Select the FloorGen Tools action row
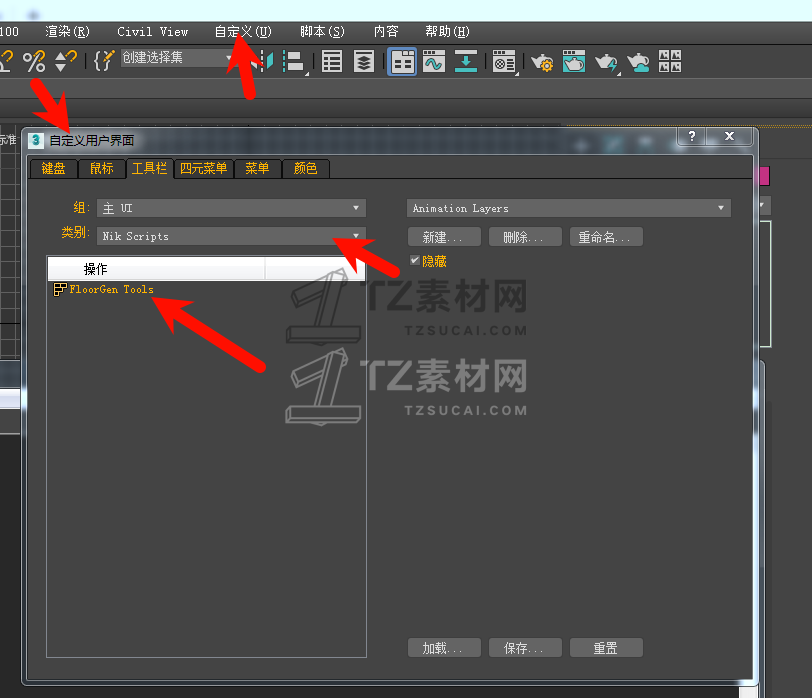 pos(206,289)
